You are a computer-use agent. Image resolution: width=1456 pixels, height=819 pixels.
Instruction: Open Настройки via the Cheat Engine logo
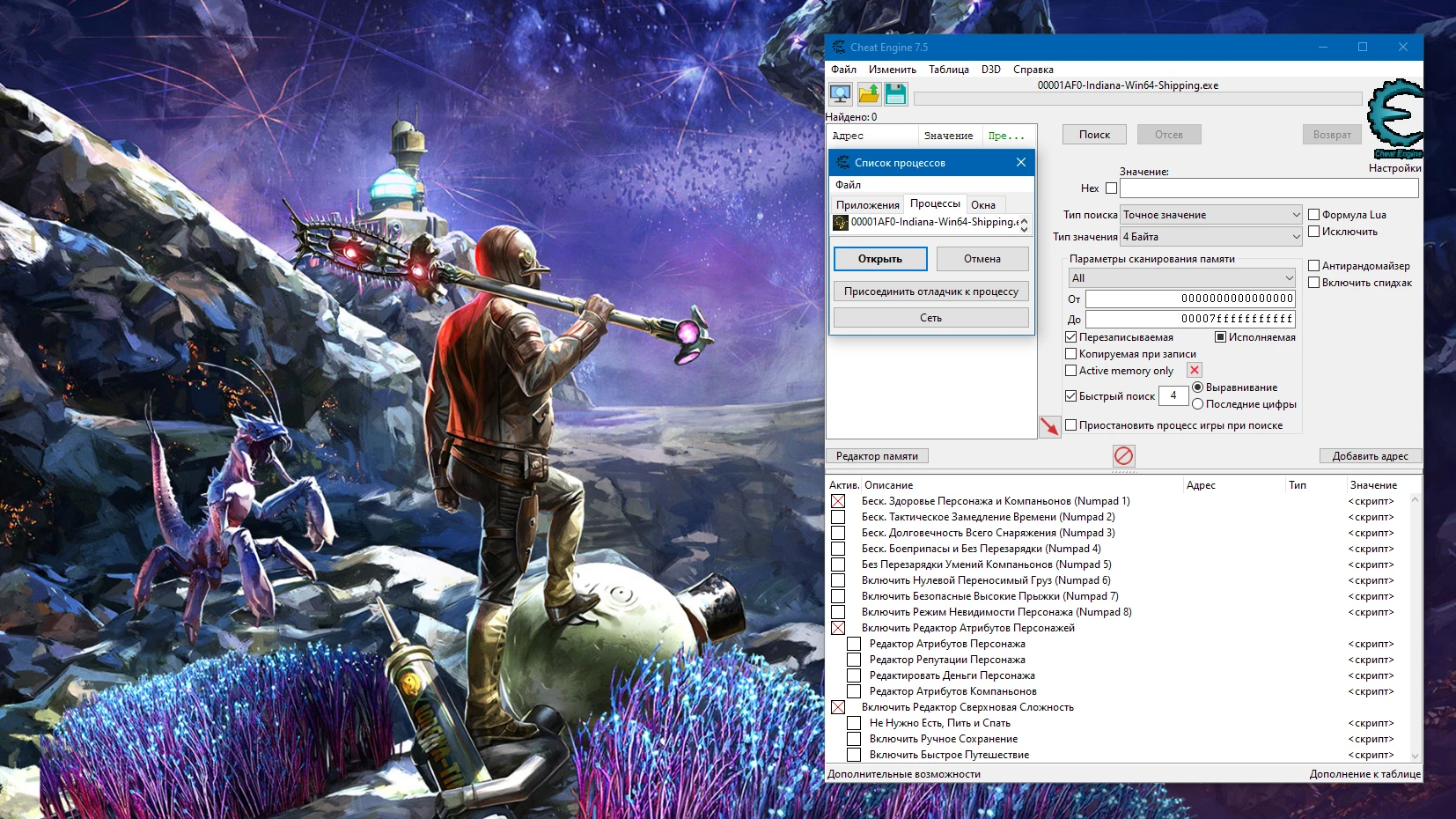point(1396,114)
